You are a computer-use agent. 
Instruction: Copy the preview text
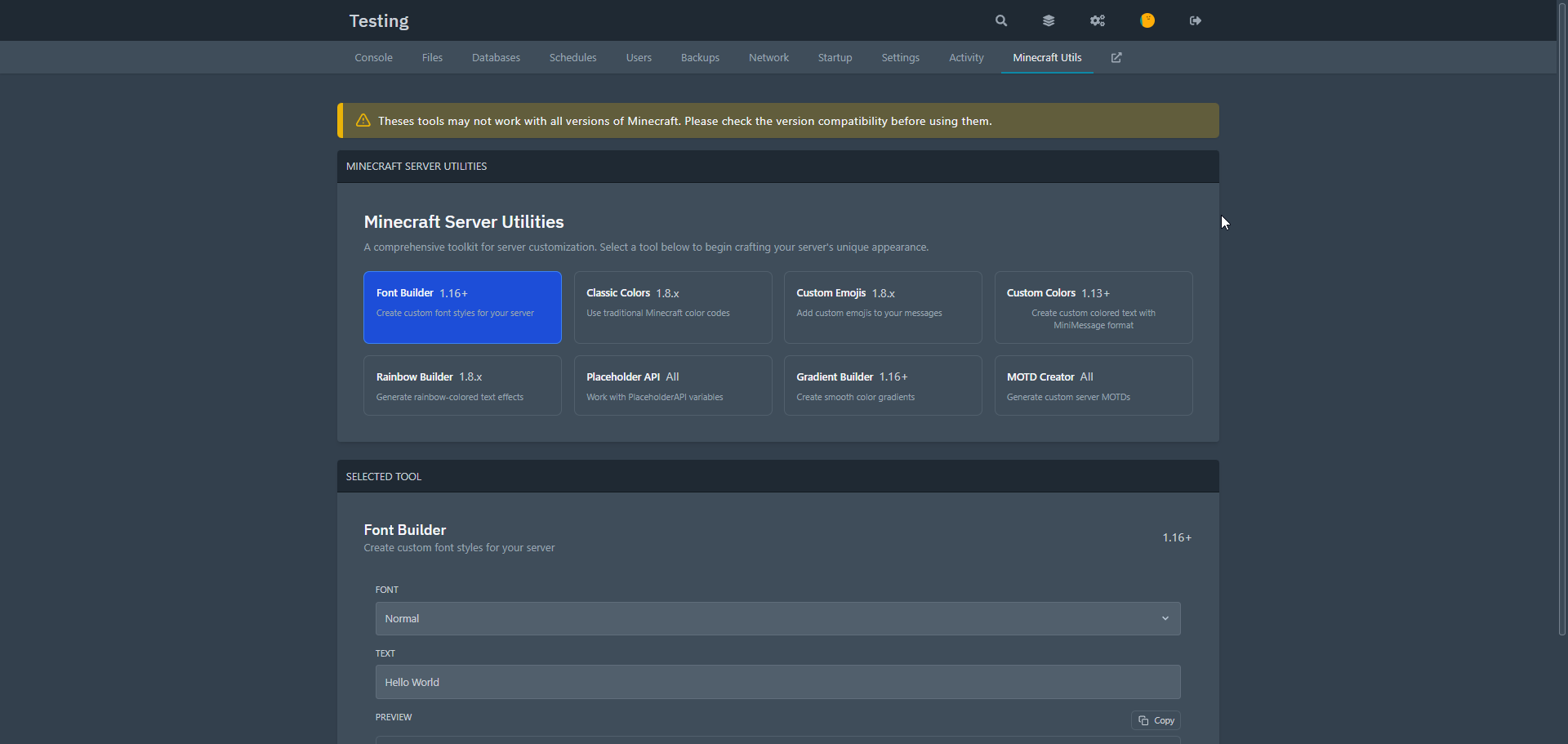1156,720
